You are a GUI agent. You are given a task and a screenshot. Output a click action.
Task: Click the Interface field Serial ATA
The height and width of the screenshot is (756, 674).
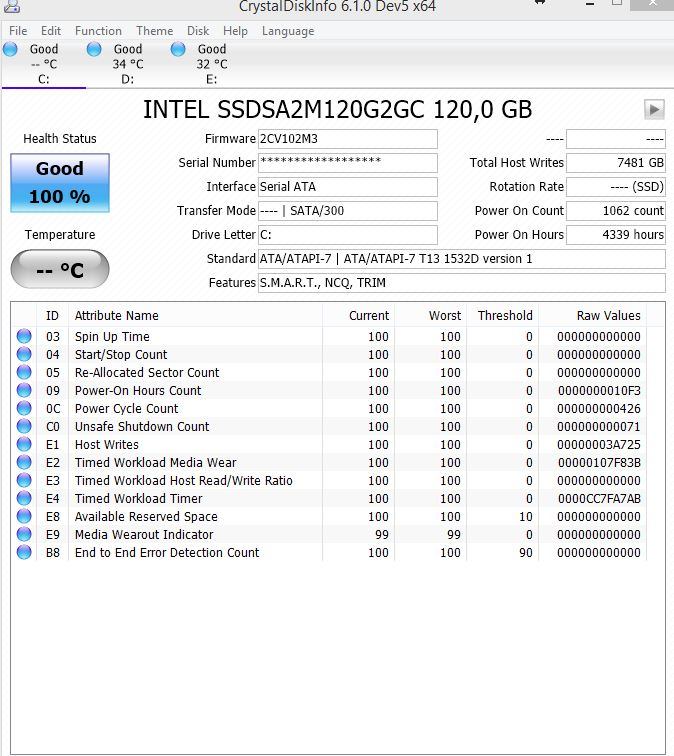coord(348,187)
